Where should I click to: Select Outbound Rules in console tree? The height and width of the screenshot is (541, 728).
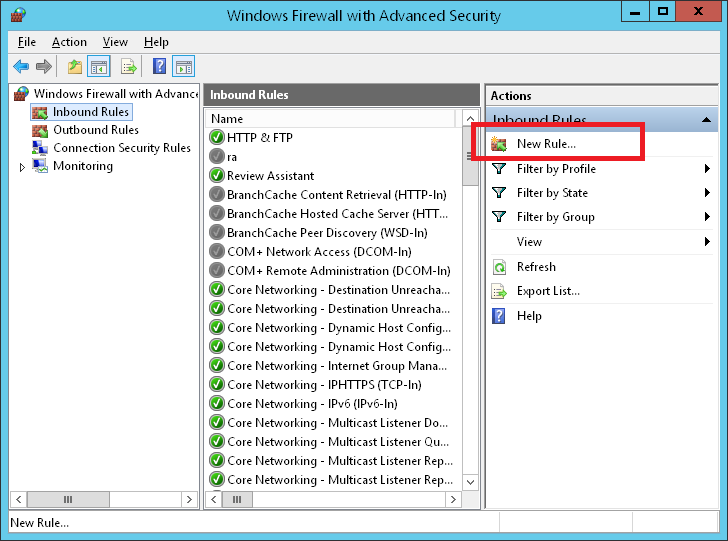coord(96,130)
